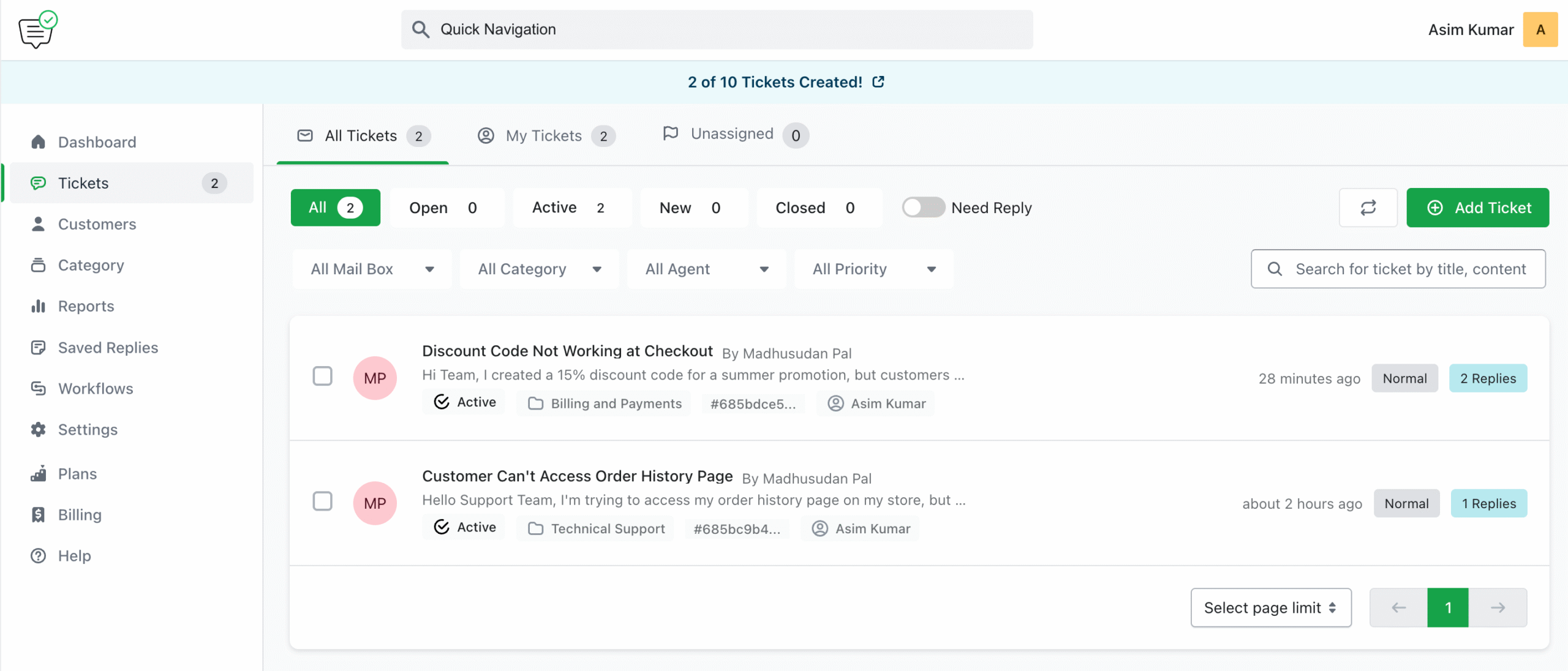Click the next page arrow
Screen dimensions: 1568x671
click(x=1498, y=607)
